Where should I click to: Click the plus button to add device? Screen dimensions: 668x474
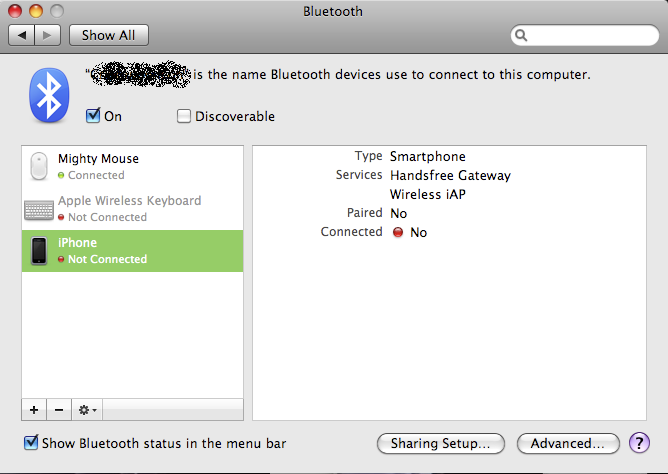[35, 410]
